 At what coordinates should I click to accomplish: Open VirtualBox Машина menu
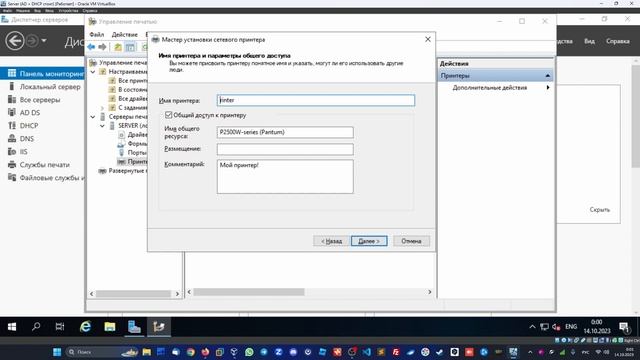23,11
